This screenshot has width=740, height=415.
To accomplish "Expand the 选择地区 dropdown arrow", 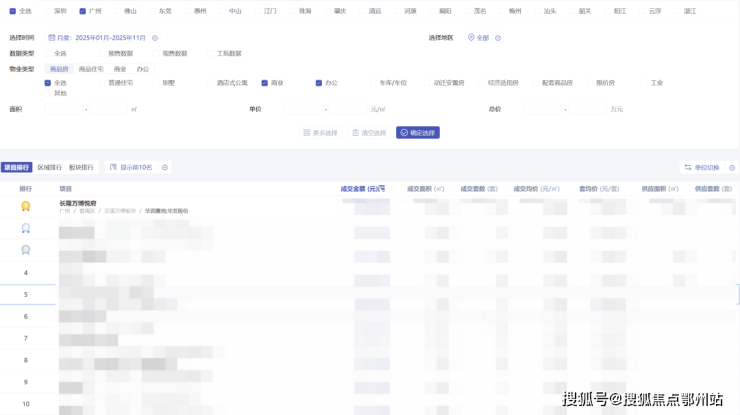I will pyautogui.click(x=498, y=38).
